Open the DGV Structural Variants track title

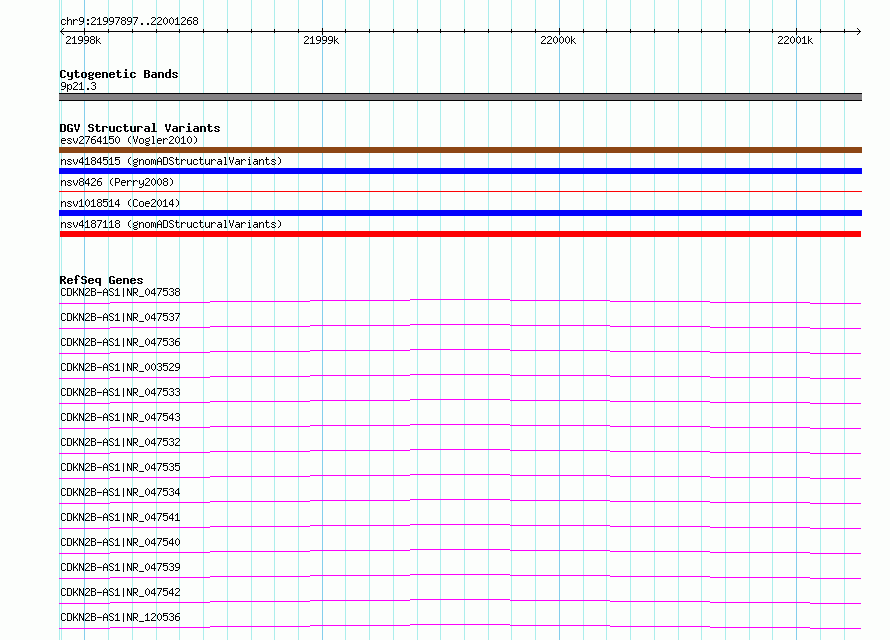click(140, 128)
